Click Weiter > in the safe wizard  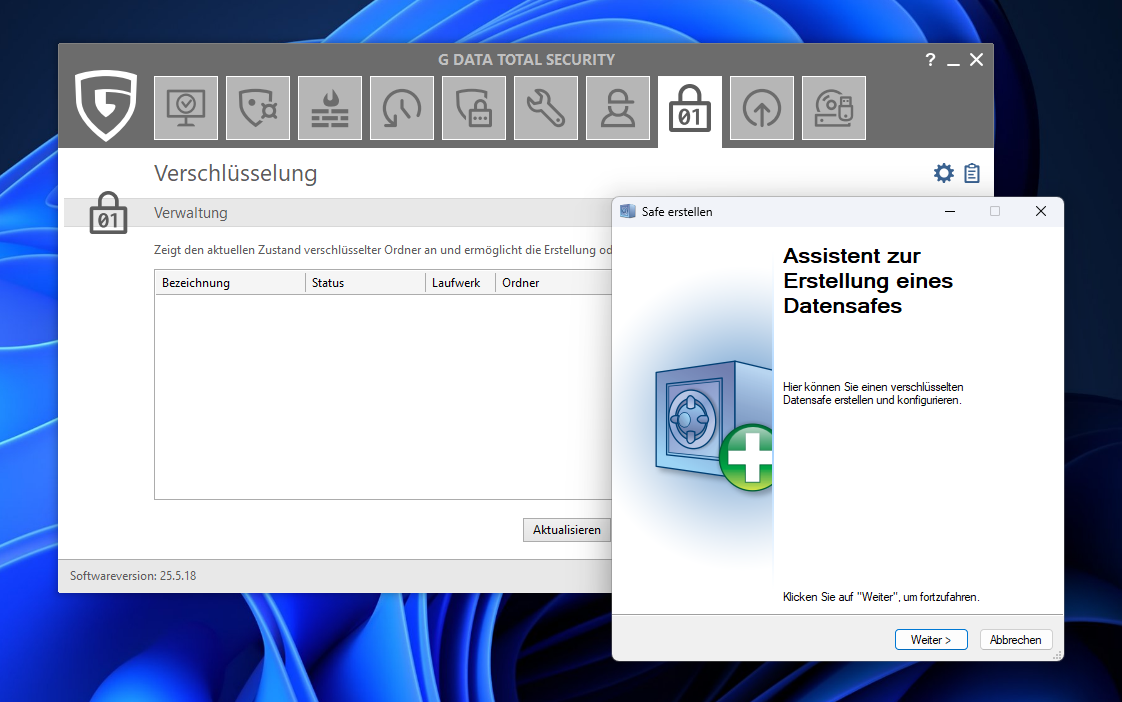point(931,640)
